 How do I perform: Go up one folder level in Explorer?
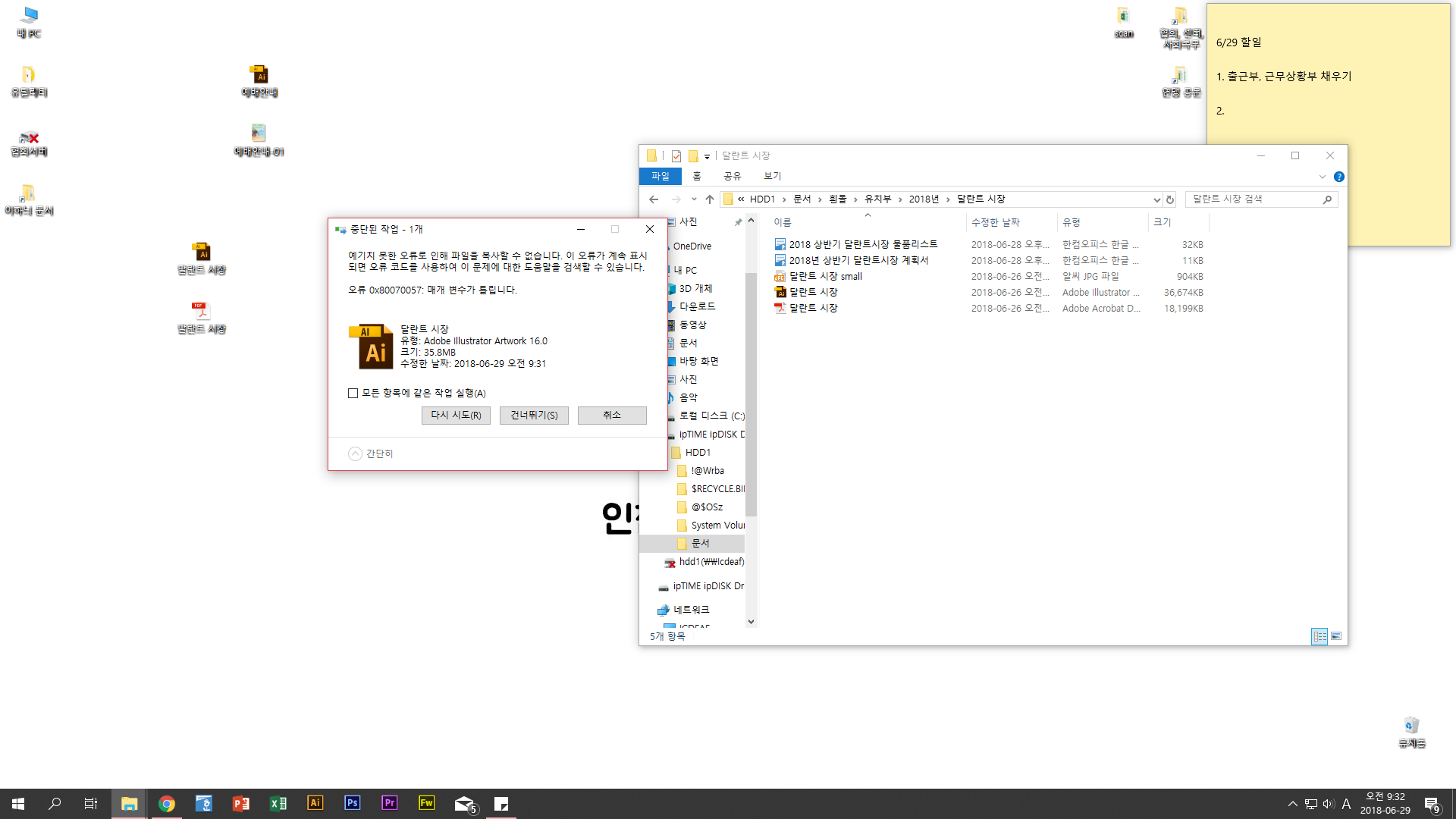point(710,199)
